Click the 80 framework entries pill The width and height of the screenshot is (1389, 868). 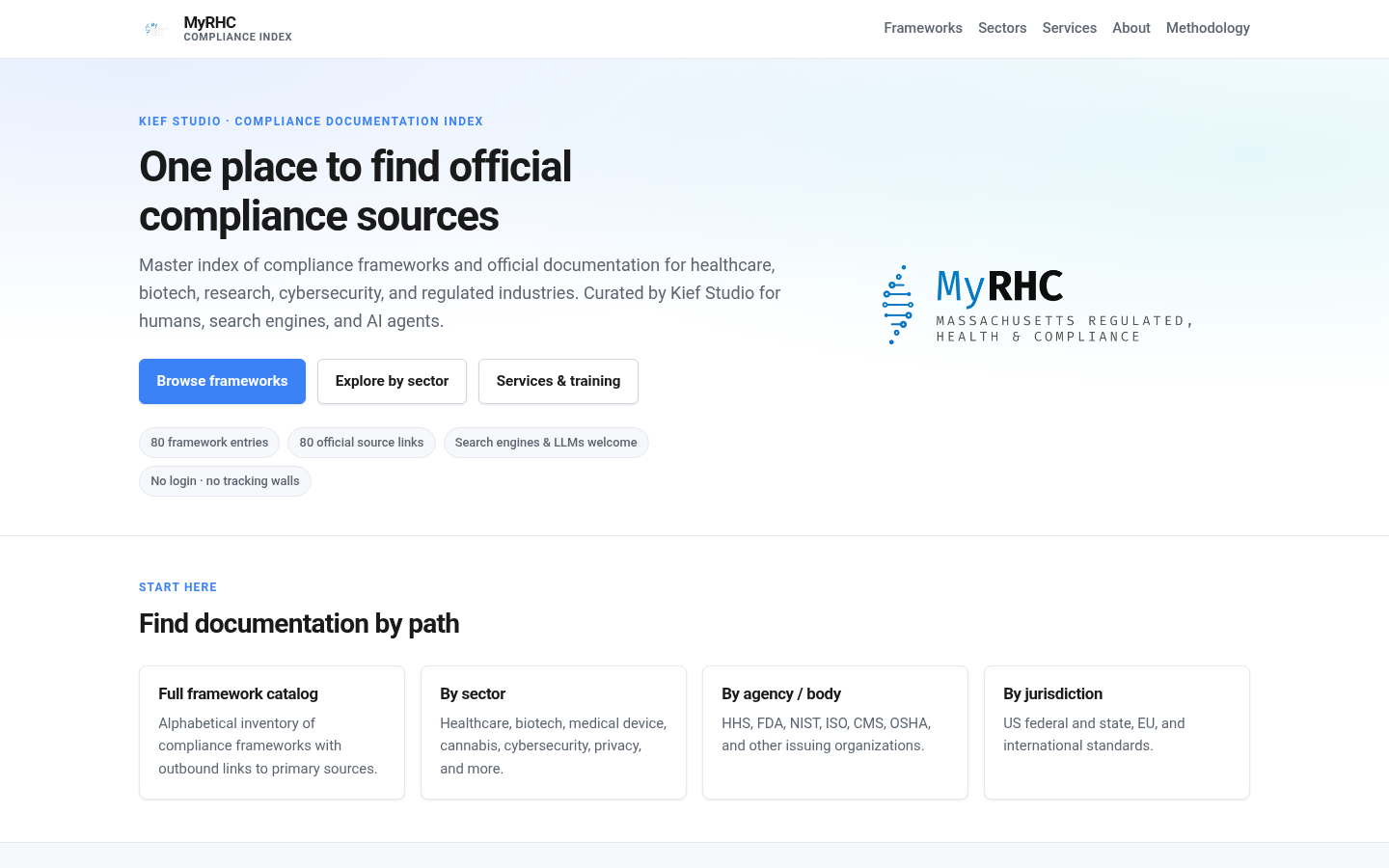pos(209,443)
